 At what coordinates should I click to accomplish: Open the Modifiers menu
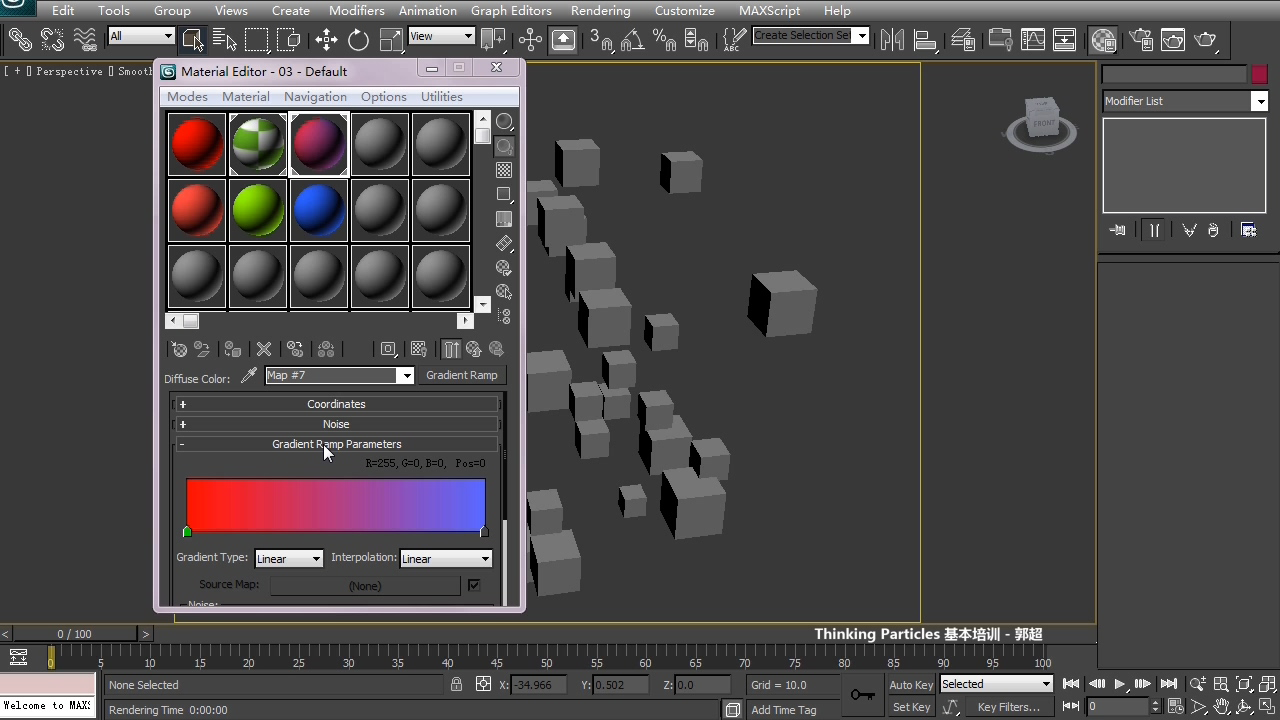coord(357,10)
